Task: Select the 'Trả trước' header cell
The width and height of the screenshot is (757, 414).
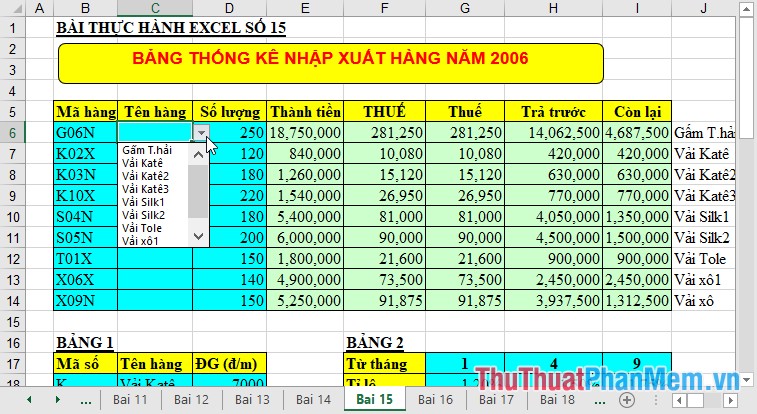Action: point(553,111)
